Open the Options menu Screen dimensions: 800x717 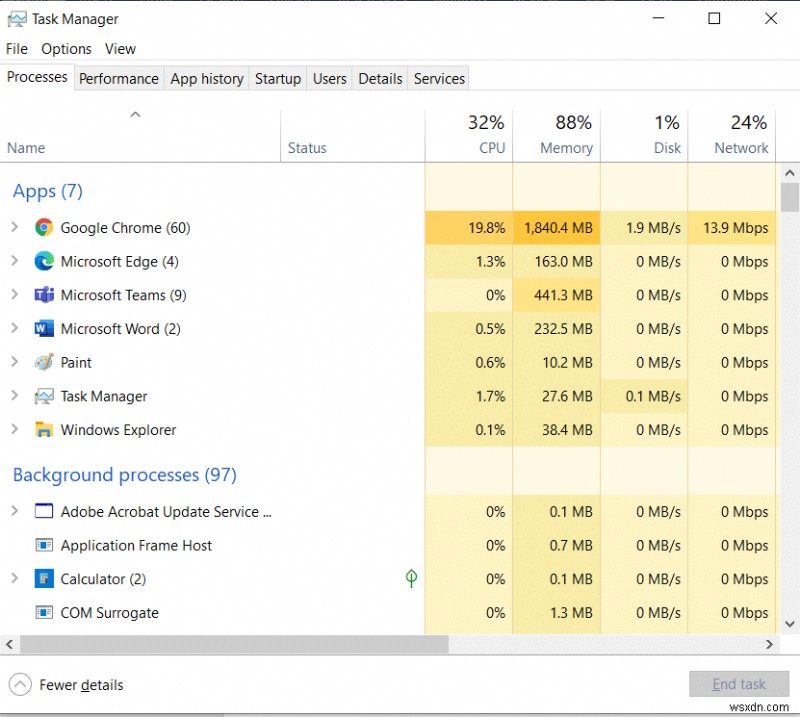(66, 48)
